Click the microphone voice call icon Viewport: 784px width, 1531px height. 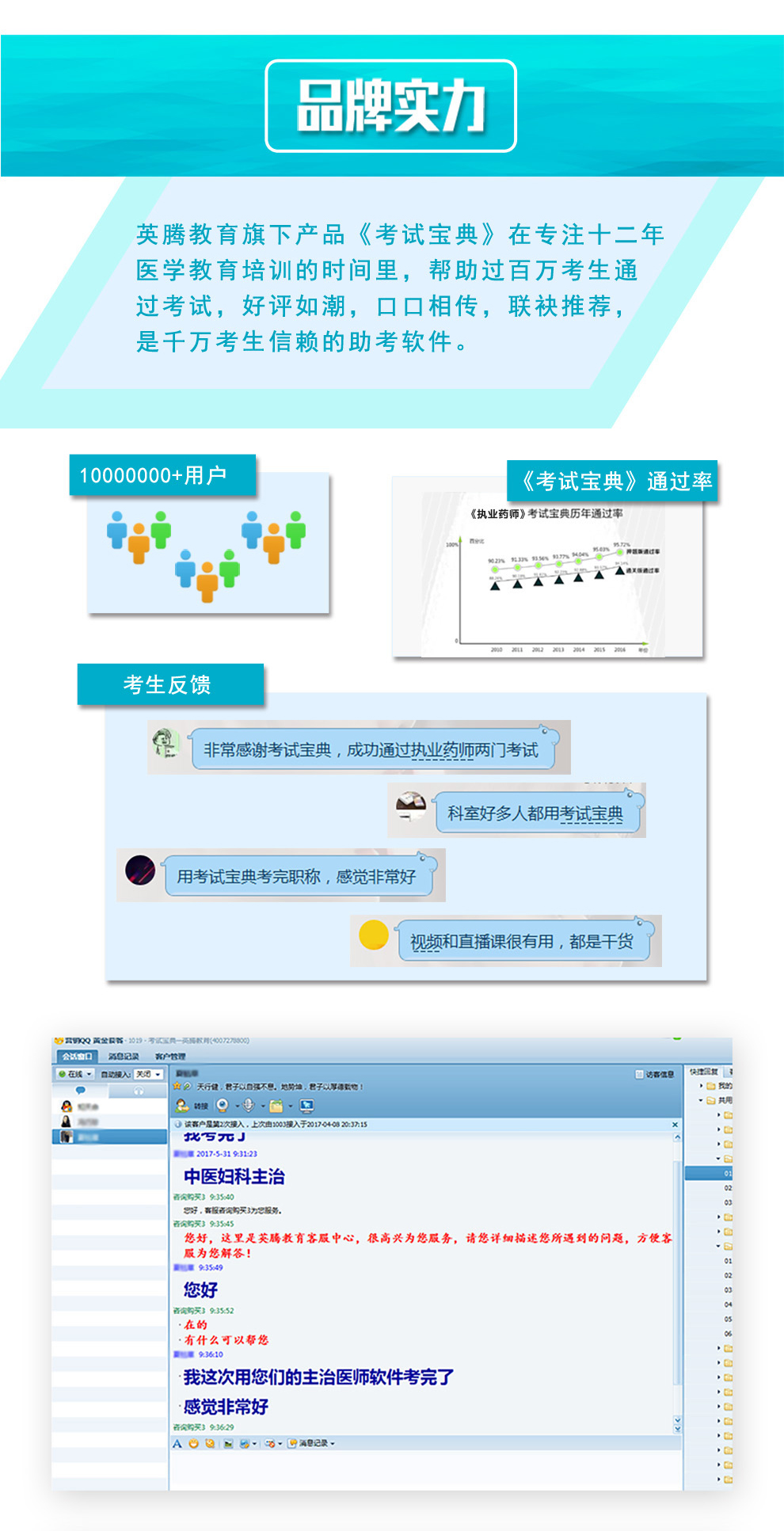coord(248,1106)
